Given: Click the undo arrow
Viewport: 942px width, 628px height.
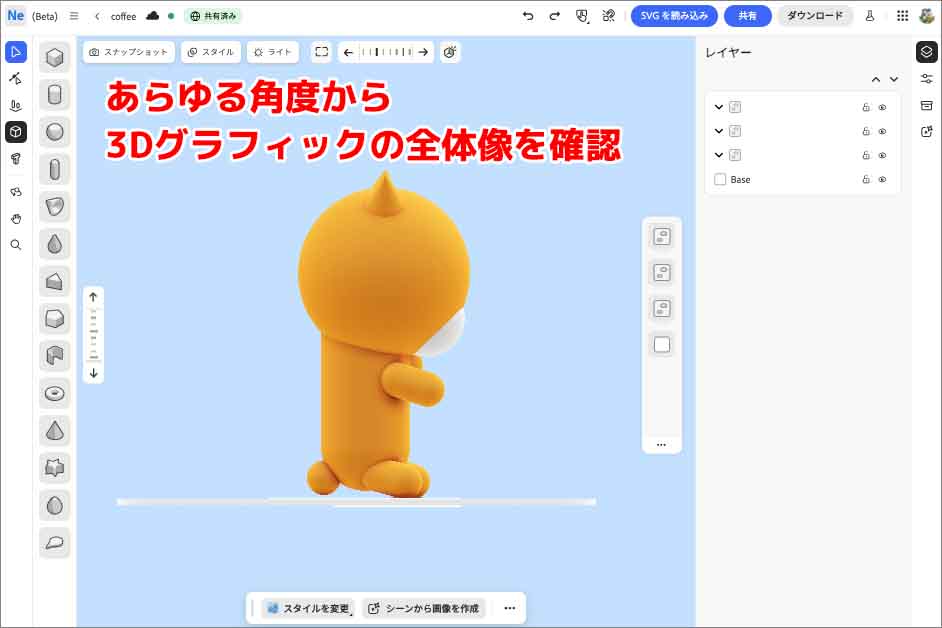Looking at the screenshot, I should point(528,16).
